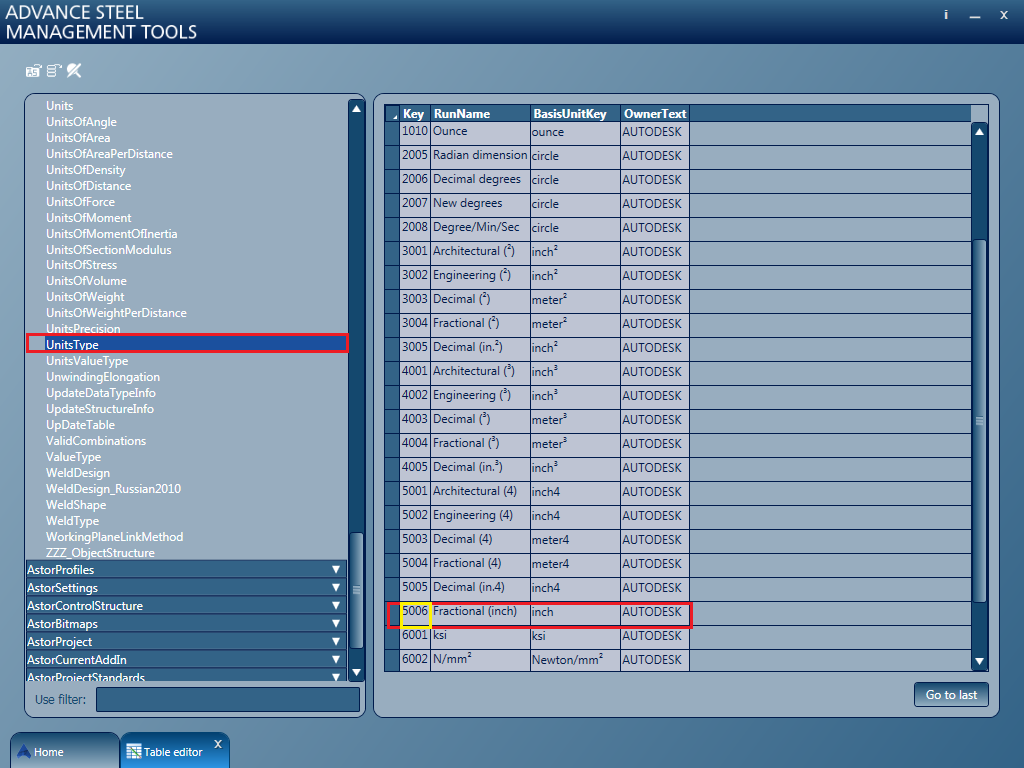Close the Table editor tab
Screen dimensions: 1024x768
[x=218, y=744]
